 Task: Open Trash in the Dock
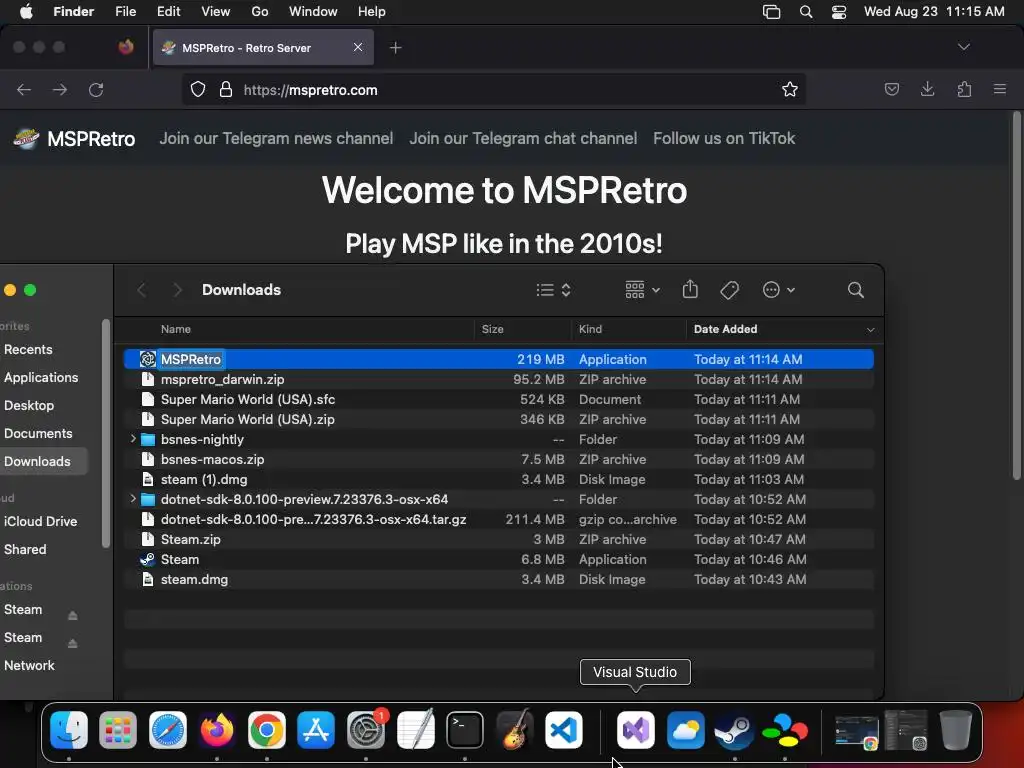pos(955,729)
